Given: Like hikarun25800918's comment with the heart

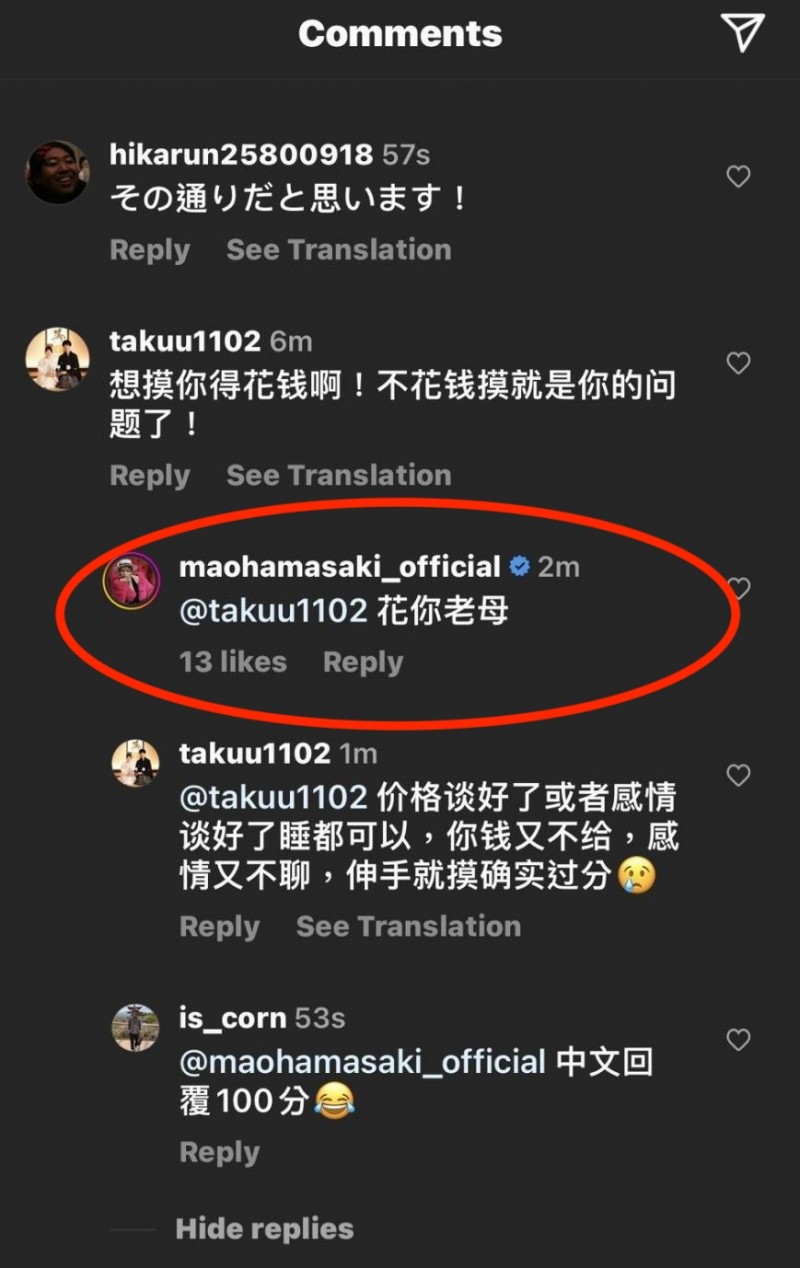Looking at the screenshot, I should click(x=738, y=176).
